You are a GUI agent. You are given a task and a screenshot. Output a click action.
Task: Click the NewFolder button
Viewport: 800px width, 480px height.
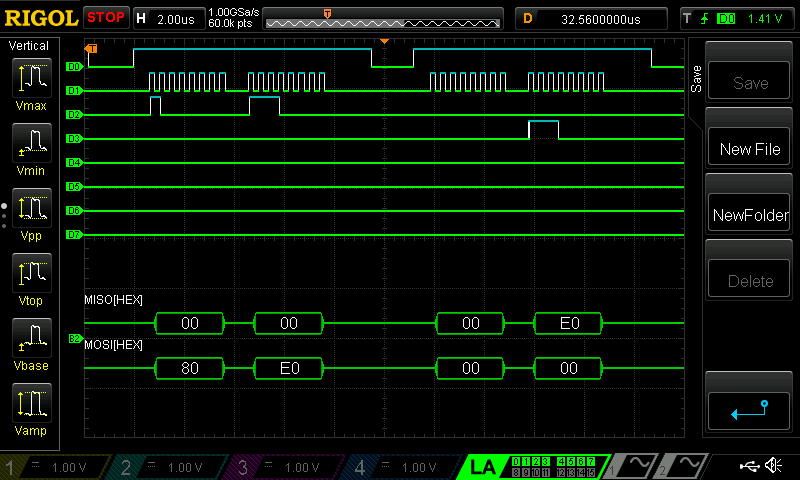point(749,213)
